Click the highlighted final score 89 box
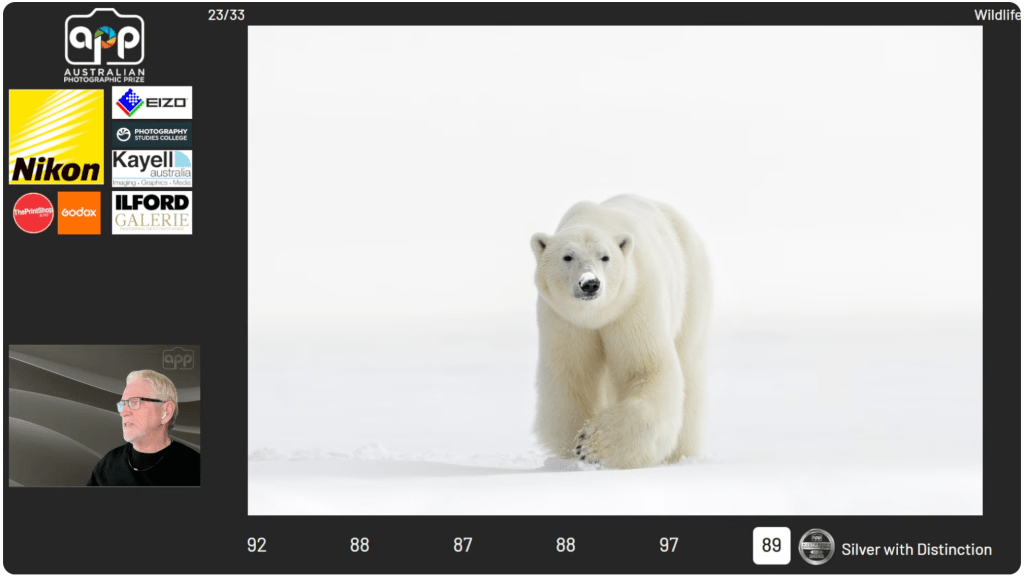Image resolution: width=1024 pixels, height=579 pixels. point(771,546)
